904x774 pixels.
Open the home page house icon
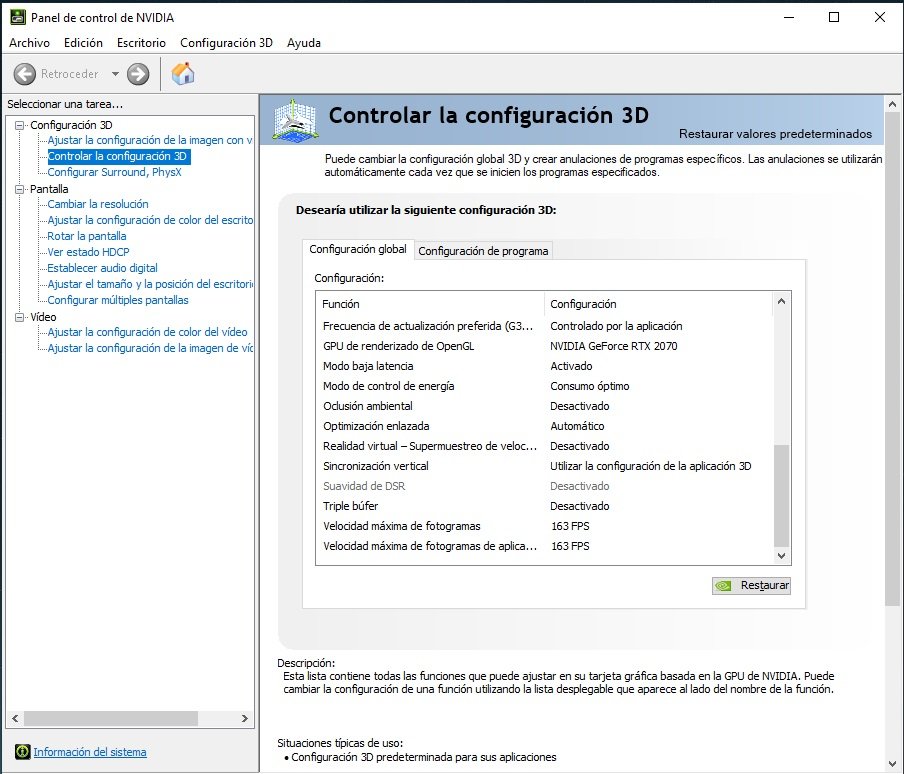(x=183, y=74)
